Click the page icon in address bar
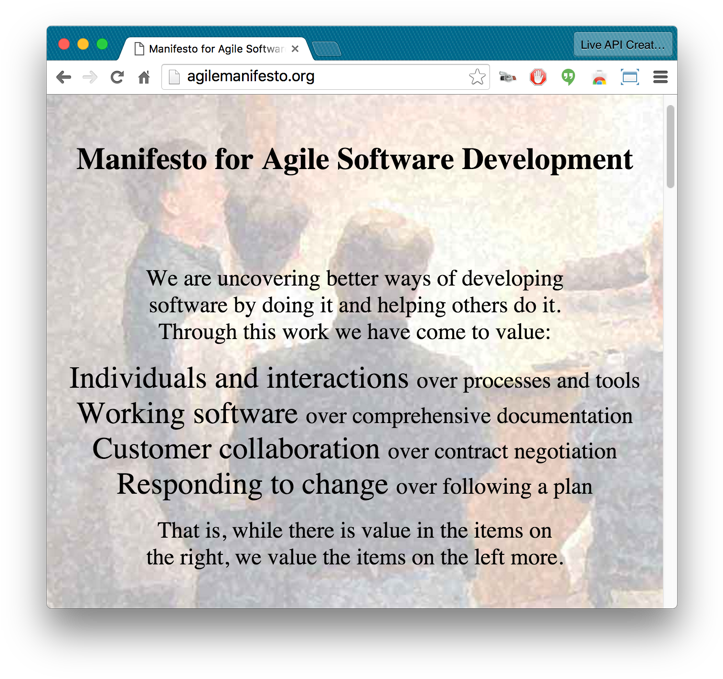Screen dimensions: 723x679 [x=174, y=77]
